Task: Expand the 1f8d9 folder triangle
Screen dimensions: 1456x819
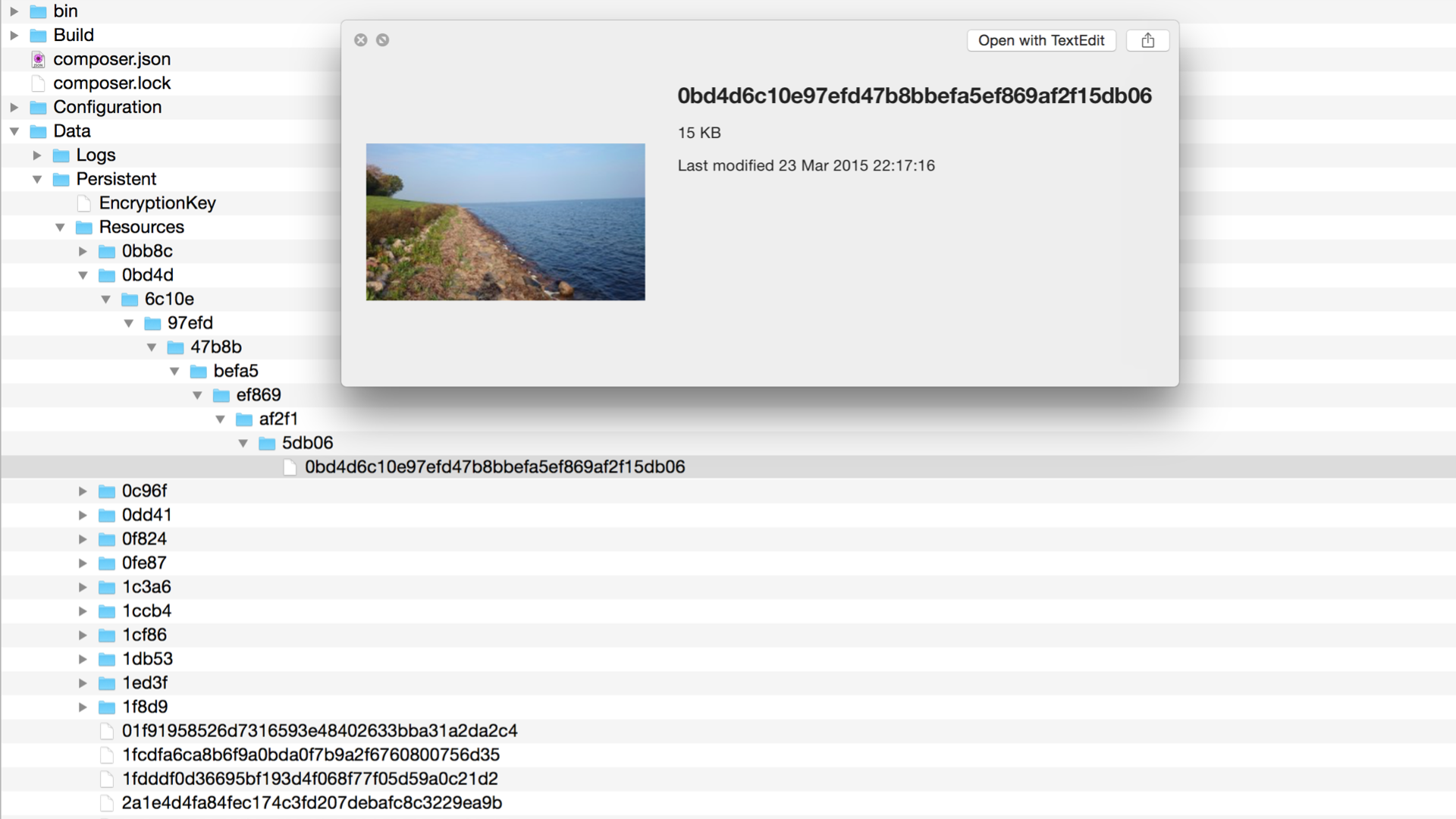Action: coord(83,708)
